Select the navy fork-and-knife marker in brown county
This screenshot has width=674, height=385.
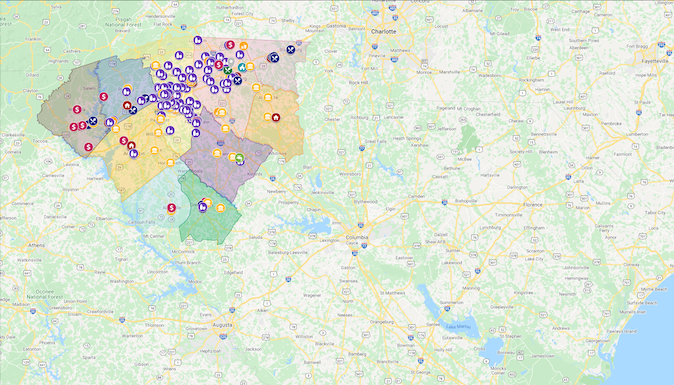coord(93,121)
